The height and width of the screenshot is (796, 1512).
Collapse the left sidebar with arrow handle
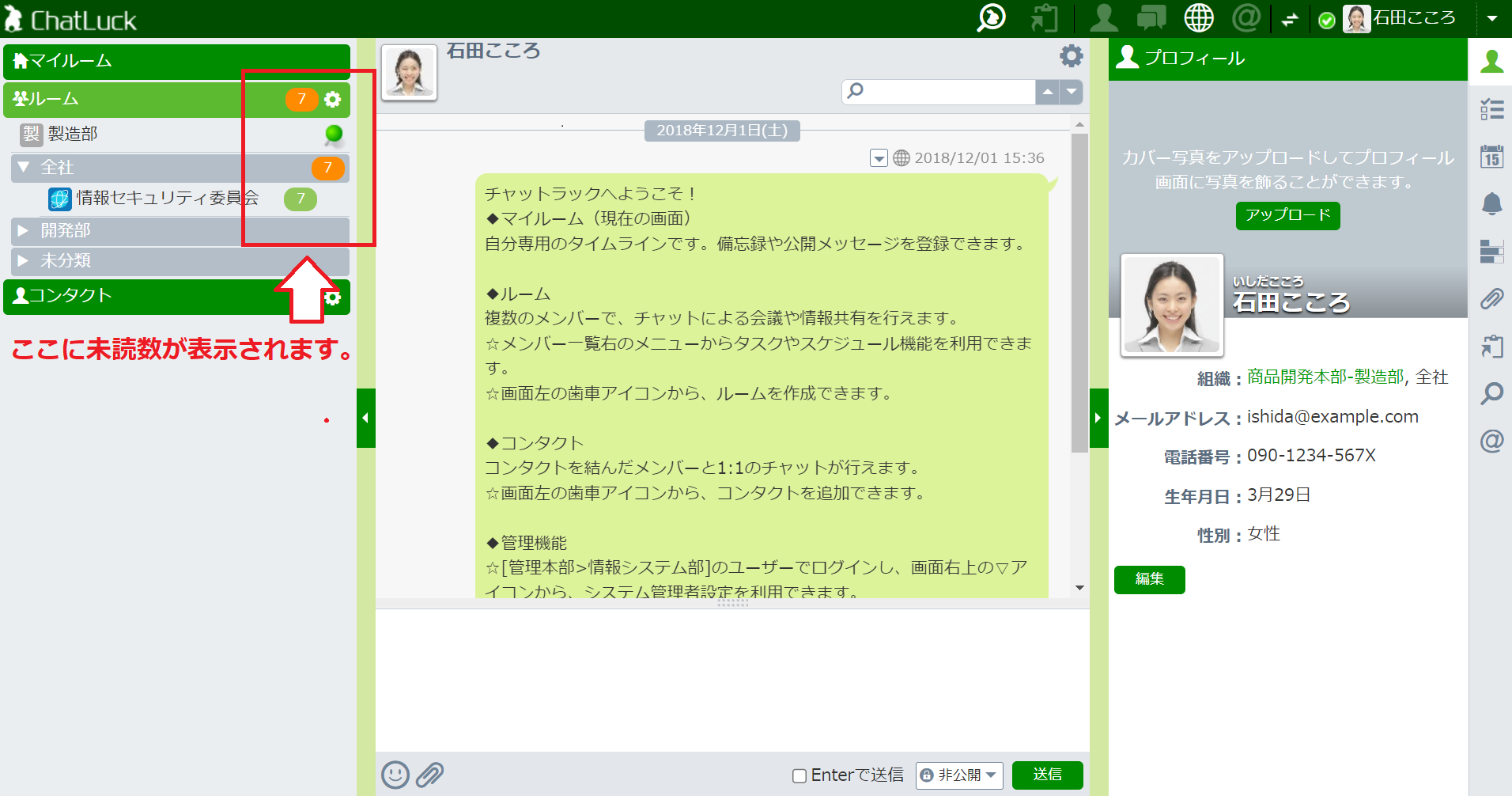point(365,418)
